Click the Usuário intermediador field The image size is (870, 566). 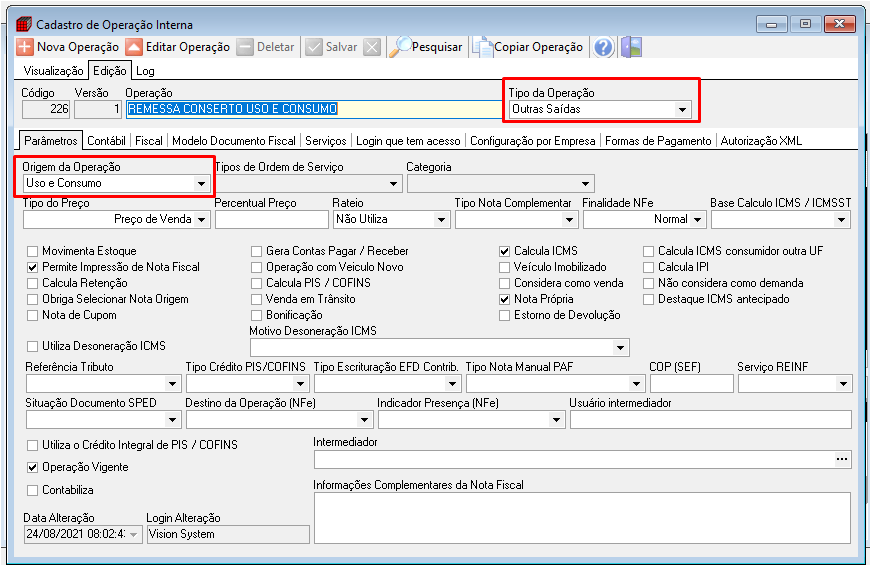[x=710, y=420]
